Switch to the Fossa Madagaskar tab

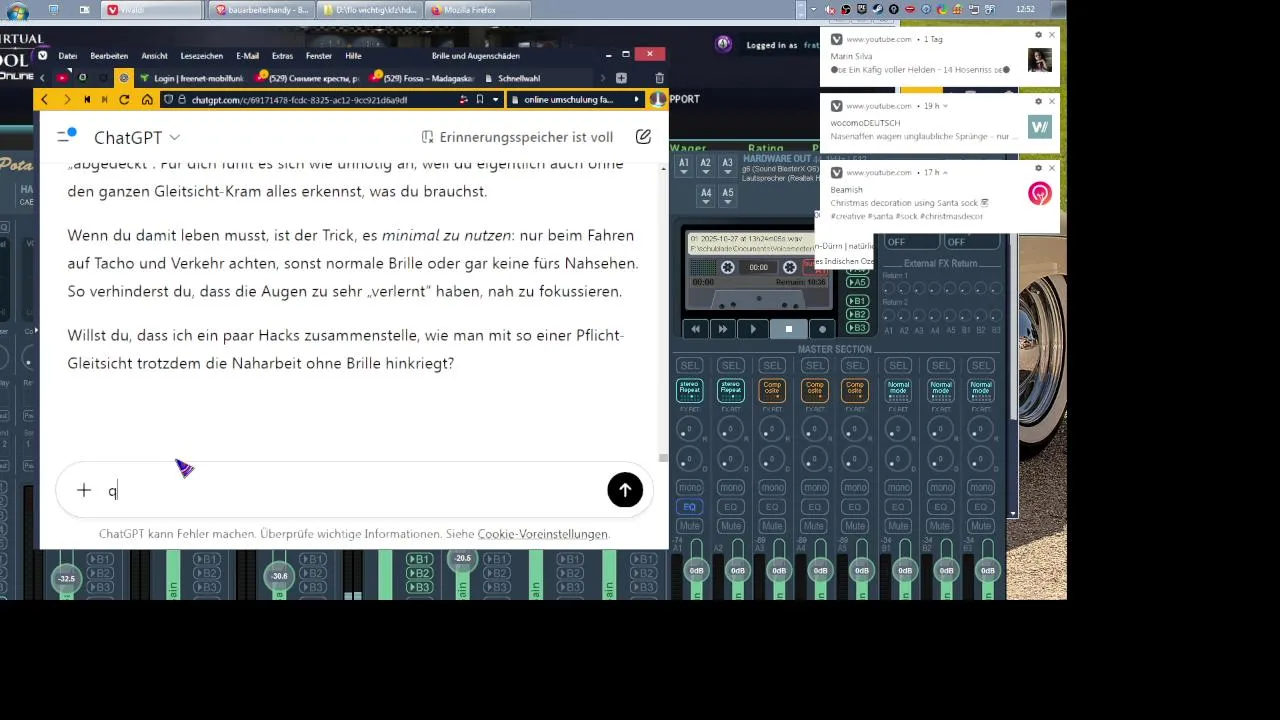point(420,78)
